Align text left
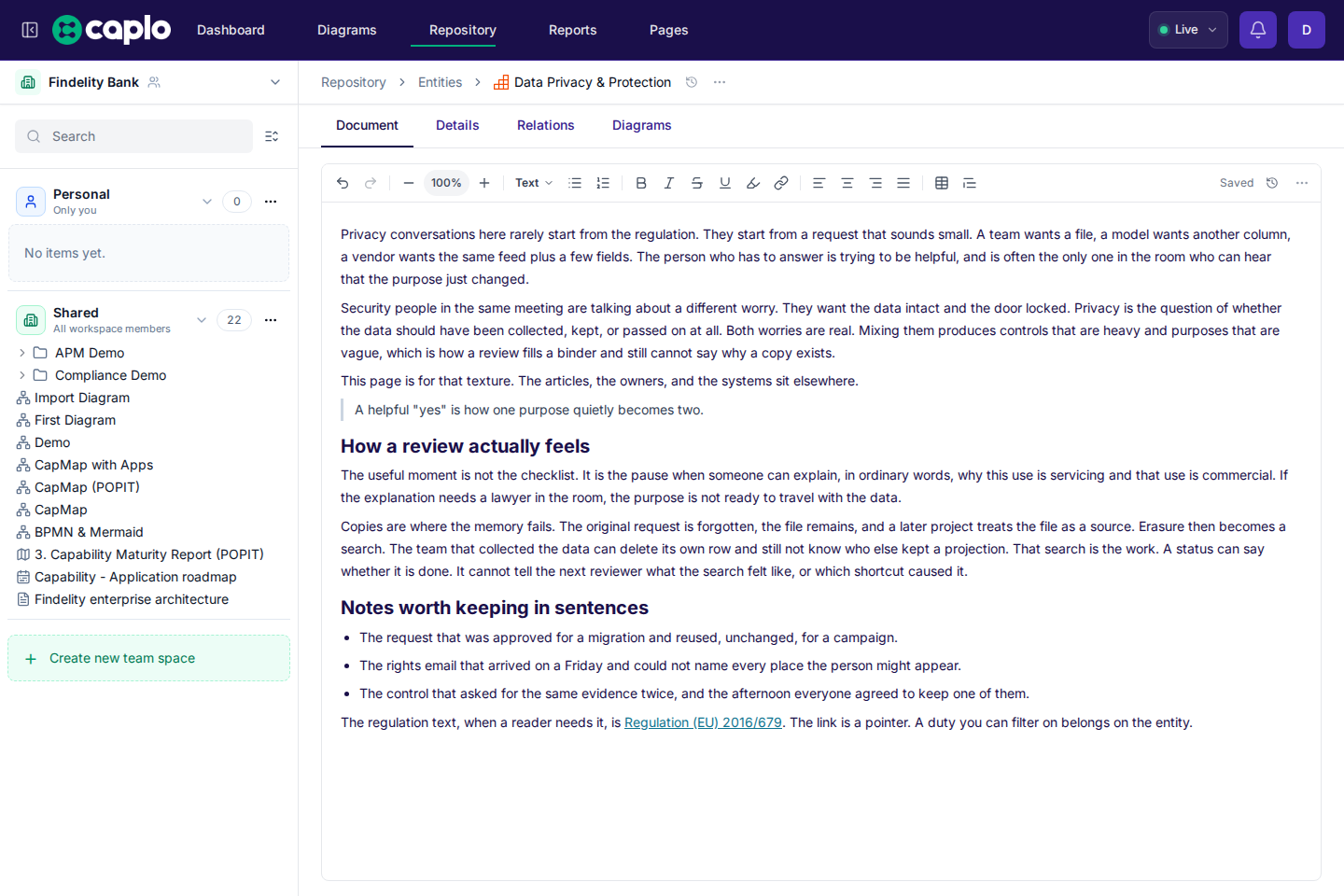This screenshot has height=896, width=1344. [x=819, y=183]
